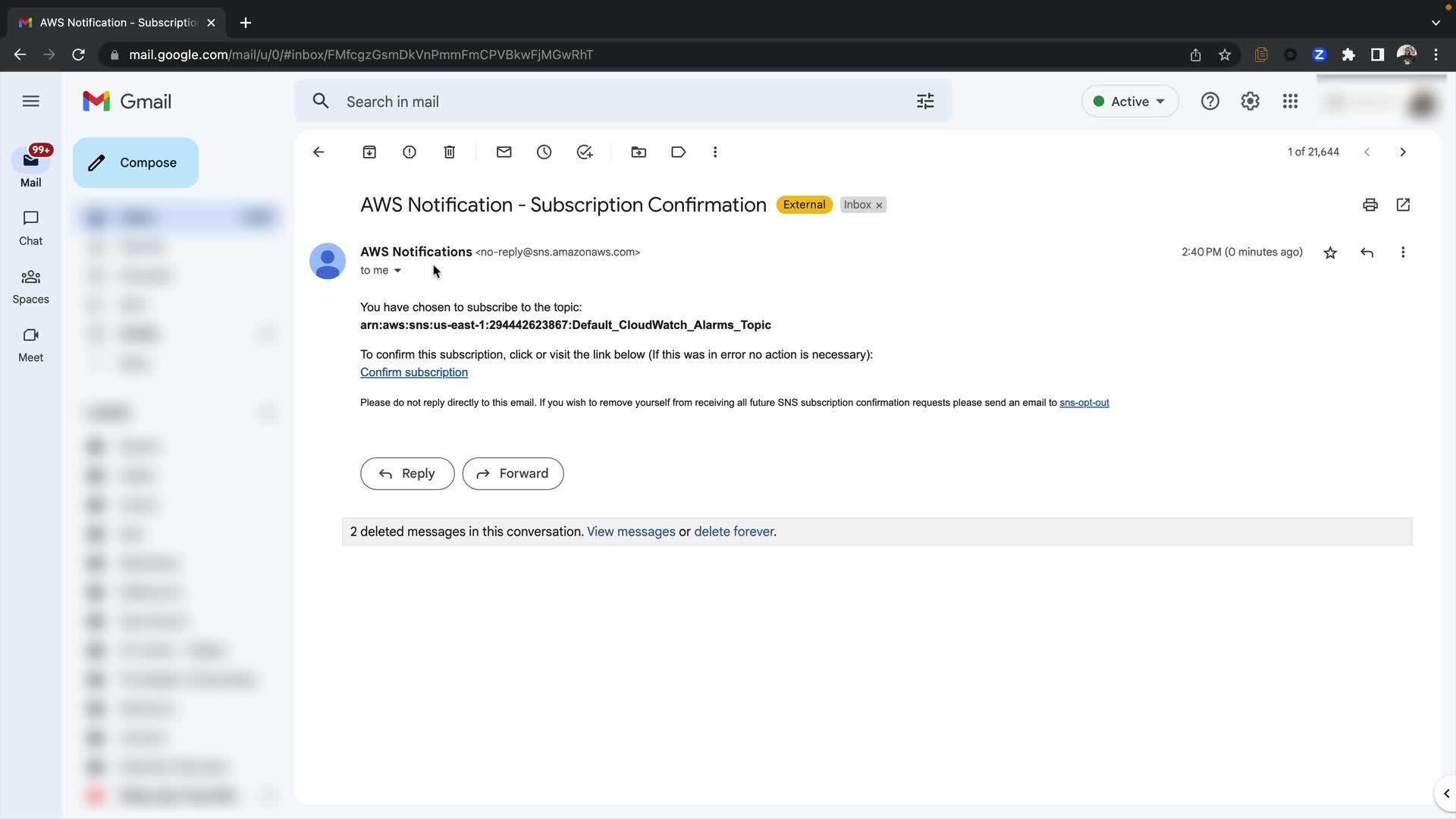Click the Confirm subscription link
This screenshot has width=1456, height=819.
(414, 372)
